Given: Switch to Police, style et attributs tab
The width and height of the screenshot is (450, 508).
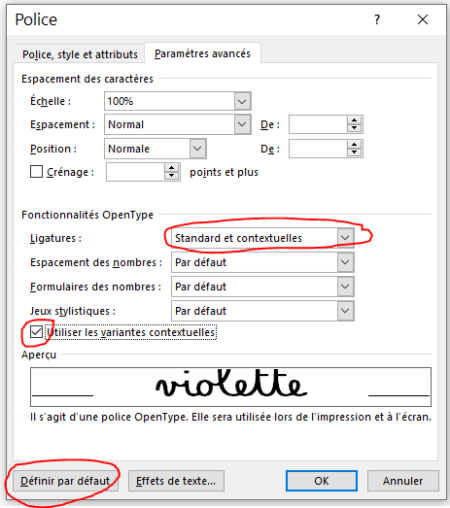Looking at the screenshot, I should click(x=80, y=54).
